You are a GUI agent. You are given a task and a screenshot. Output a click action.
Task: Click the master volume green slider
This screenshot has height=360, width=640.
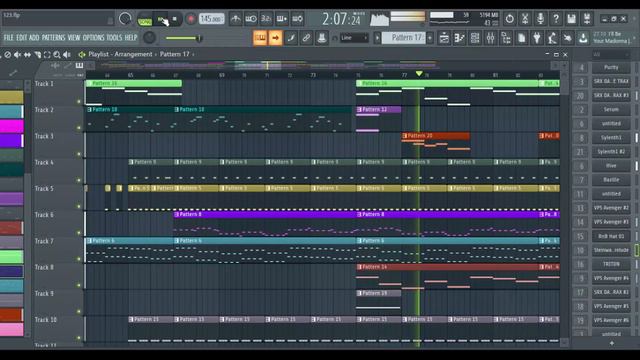point(183,38)
